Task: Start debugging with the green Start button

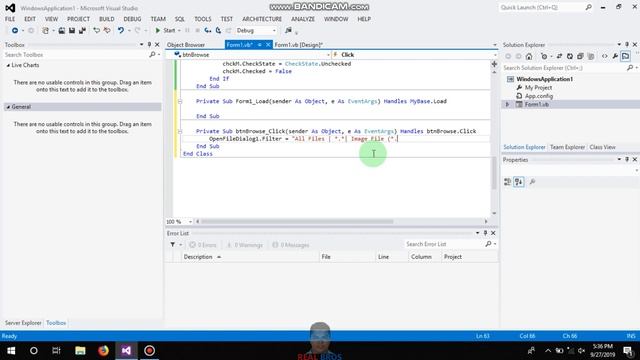Action: point(165,31)
